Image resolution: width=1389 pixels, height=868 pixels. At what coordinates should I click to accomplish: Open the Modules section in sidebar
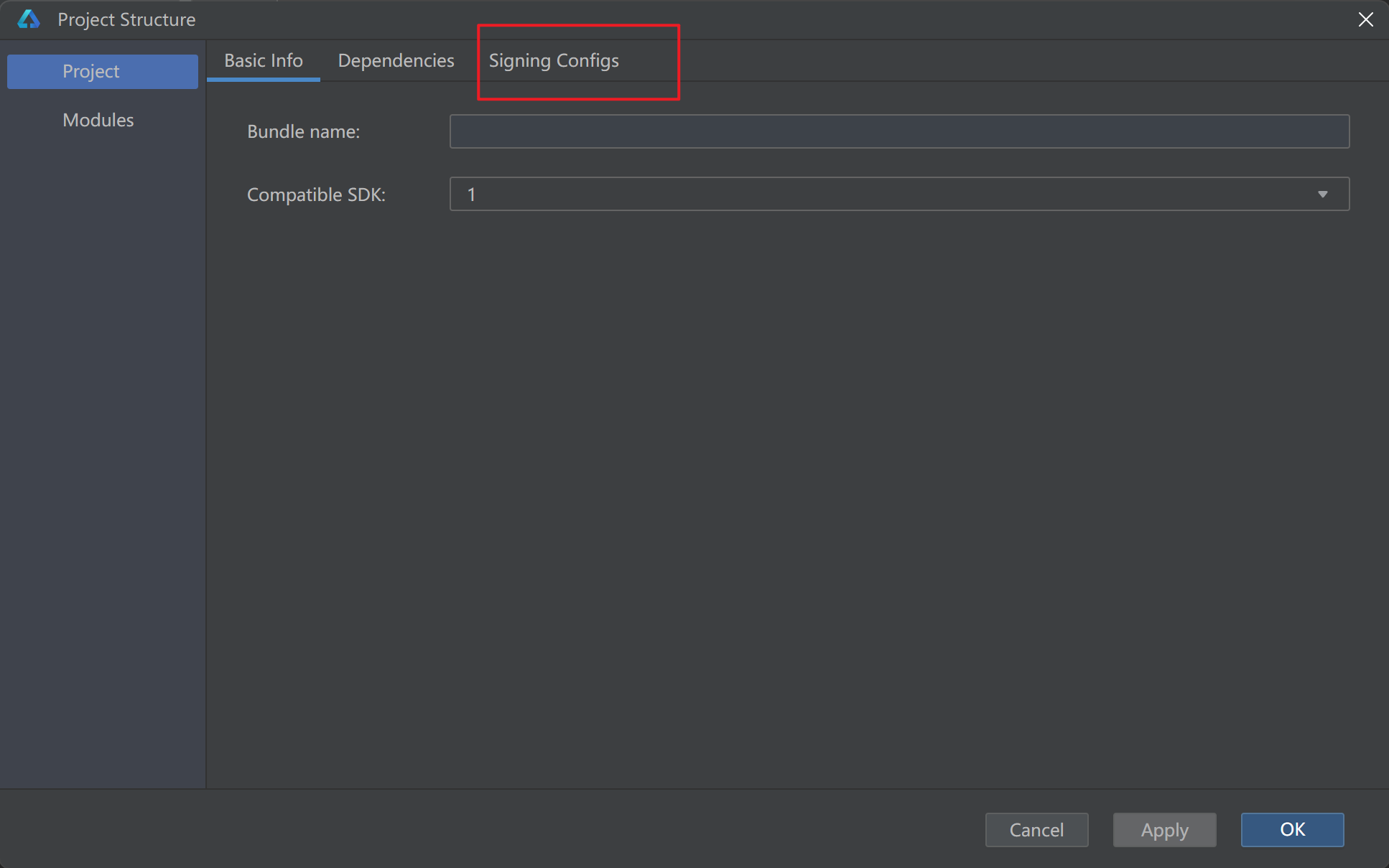point(98,120)
